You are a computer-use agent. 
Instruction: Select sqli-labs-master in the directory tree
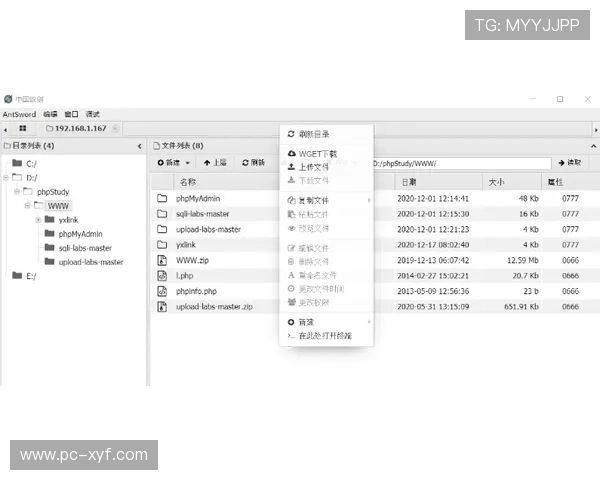85,248
